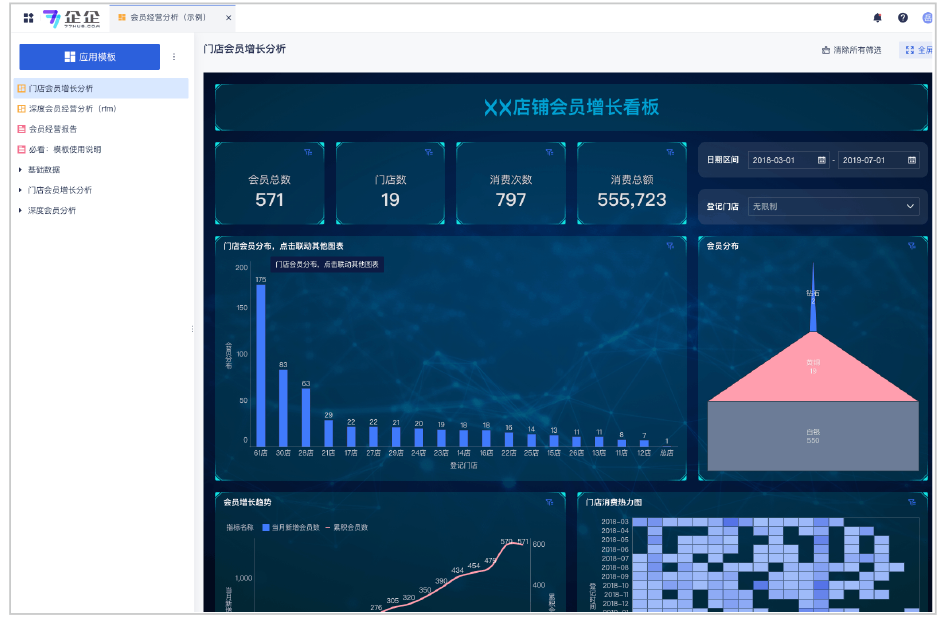Click 清除所有筛选 button

[x=852, y=50]
